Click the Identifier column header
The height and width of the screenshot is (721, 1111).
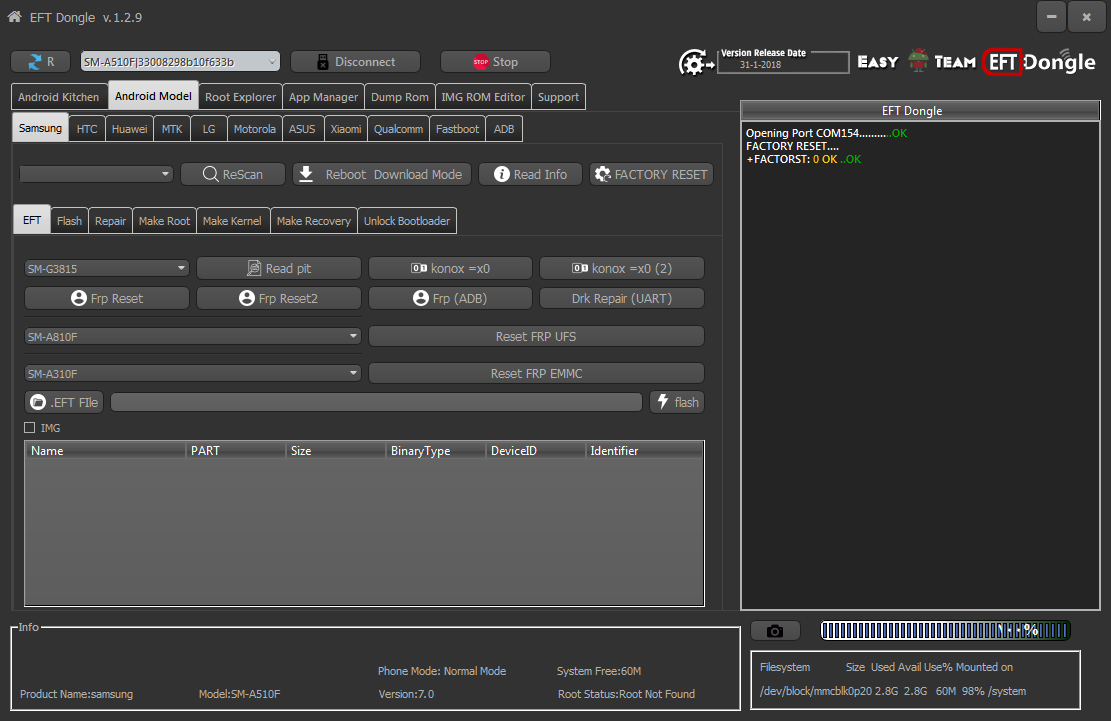[x=643, y=450]
